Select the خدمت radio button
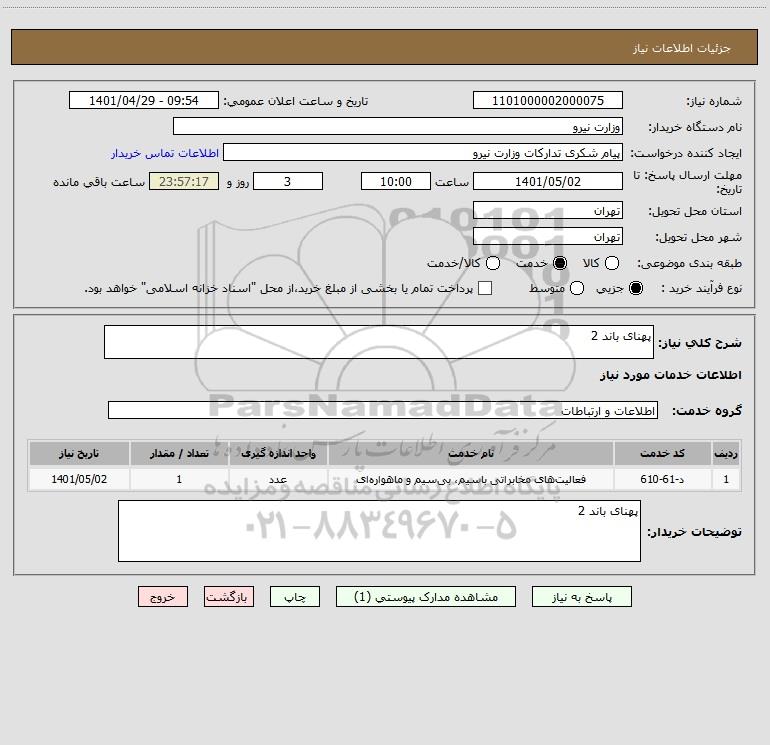Viewport: 770px width, 745px height. point(560,263)
